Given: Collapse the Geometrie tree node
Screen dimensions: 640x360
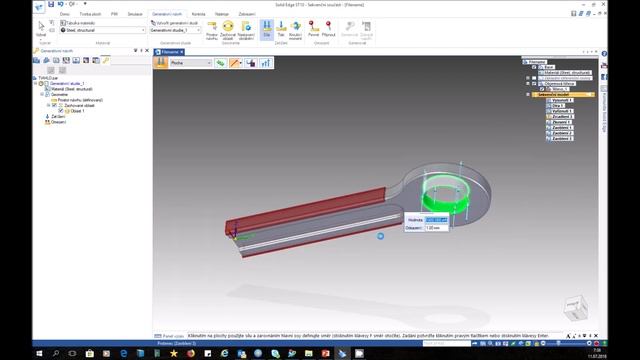Looking at the screenshot, I should tap(42, 94).
